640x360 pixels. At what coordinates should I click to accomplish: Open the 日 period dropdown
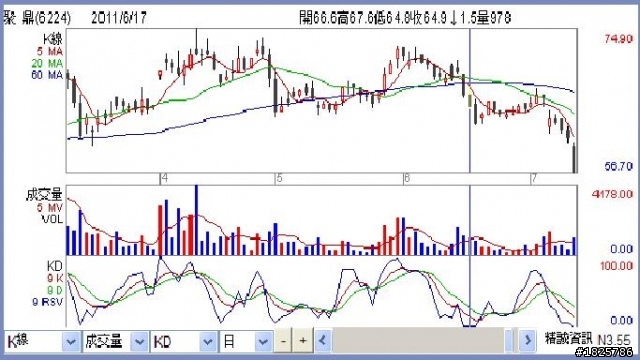coord(246,341)
